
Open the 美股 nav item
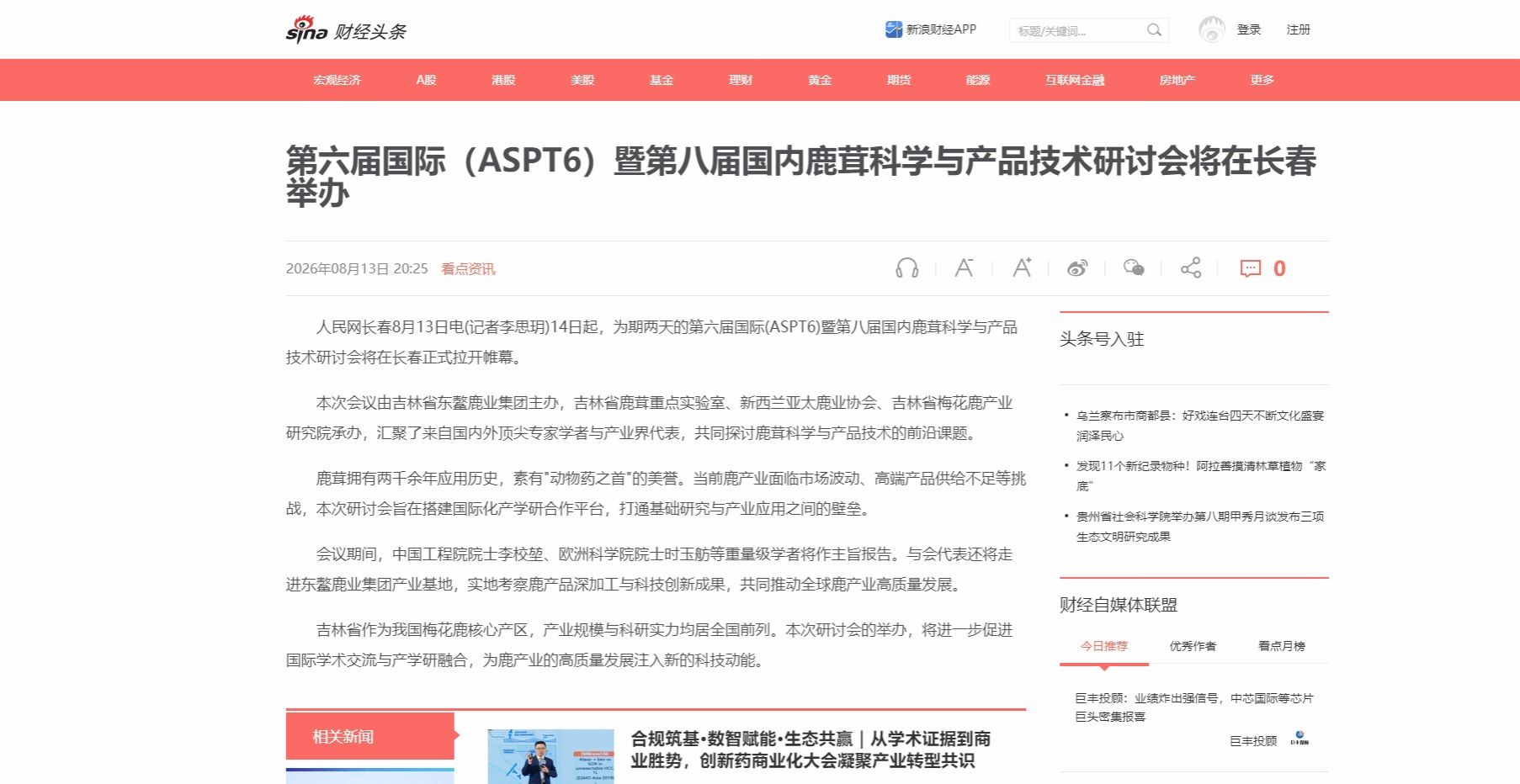pos(582,80)
